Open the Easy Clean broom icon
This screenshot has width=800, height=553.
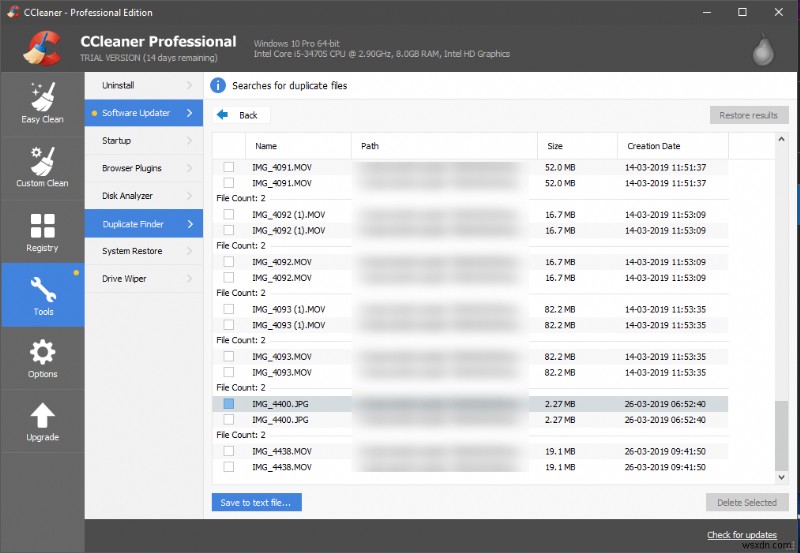point(42,98)
